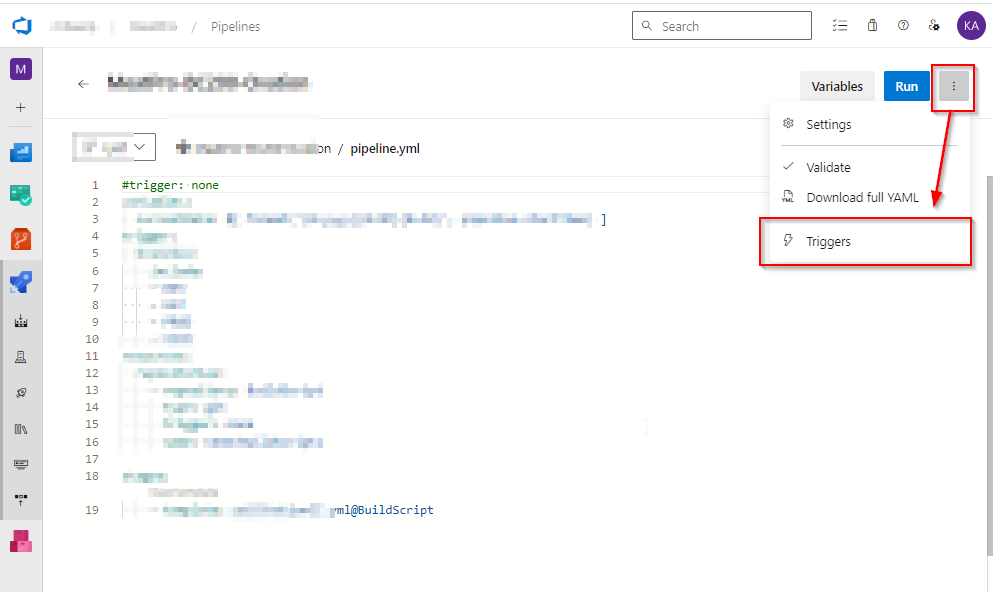993x592 pixels.
Task: Open the Artifacts hub in sidebar
Action: (x=21, y=541)
